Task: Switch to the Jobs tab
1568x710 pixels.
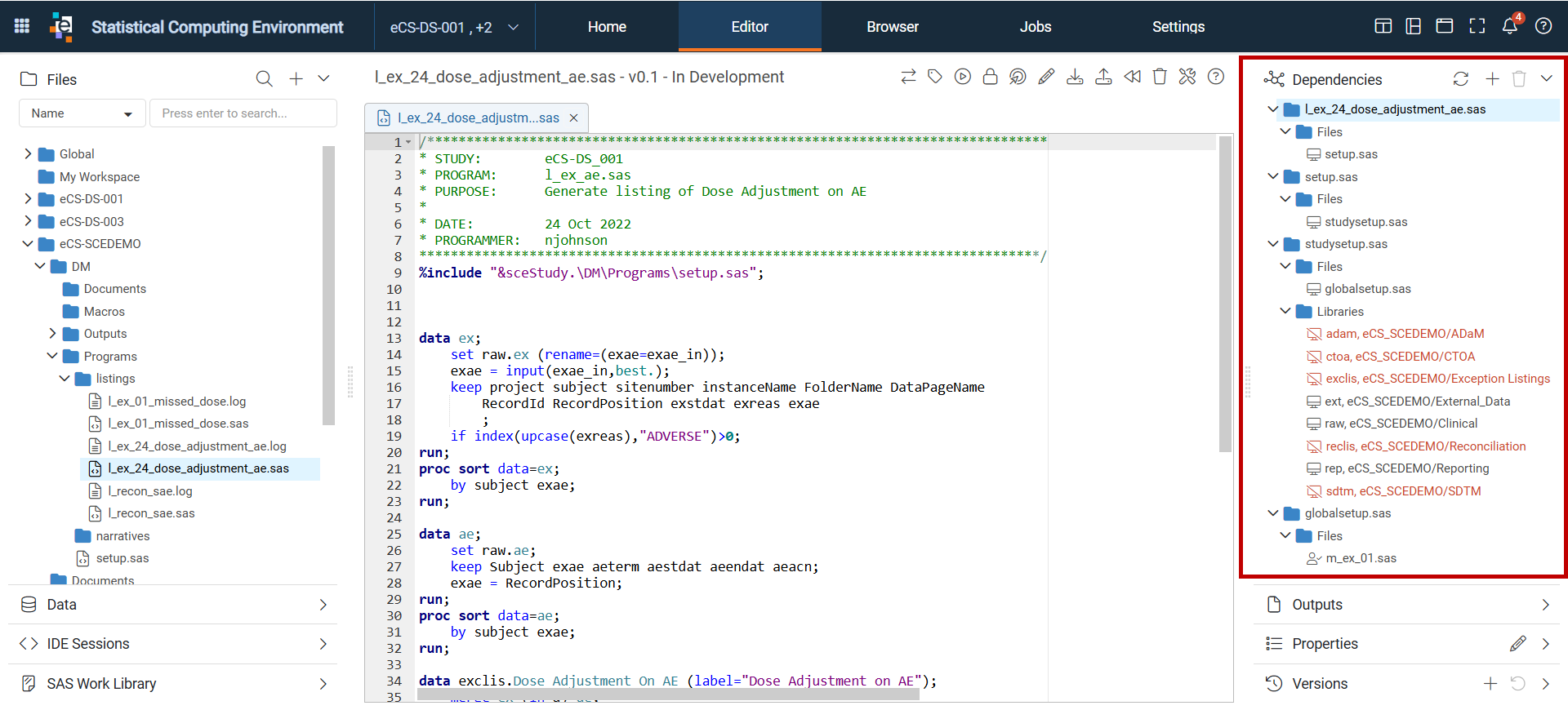Action: tap(1036, 27)
